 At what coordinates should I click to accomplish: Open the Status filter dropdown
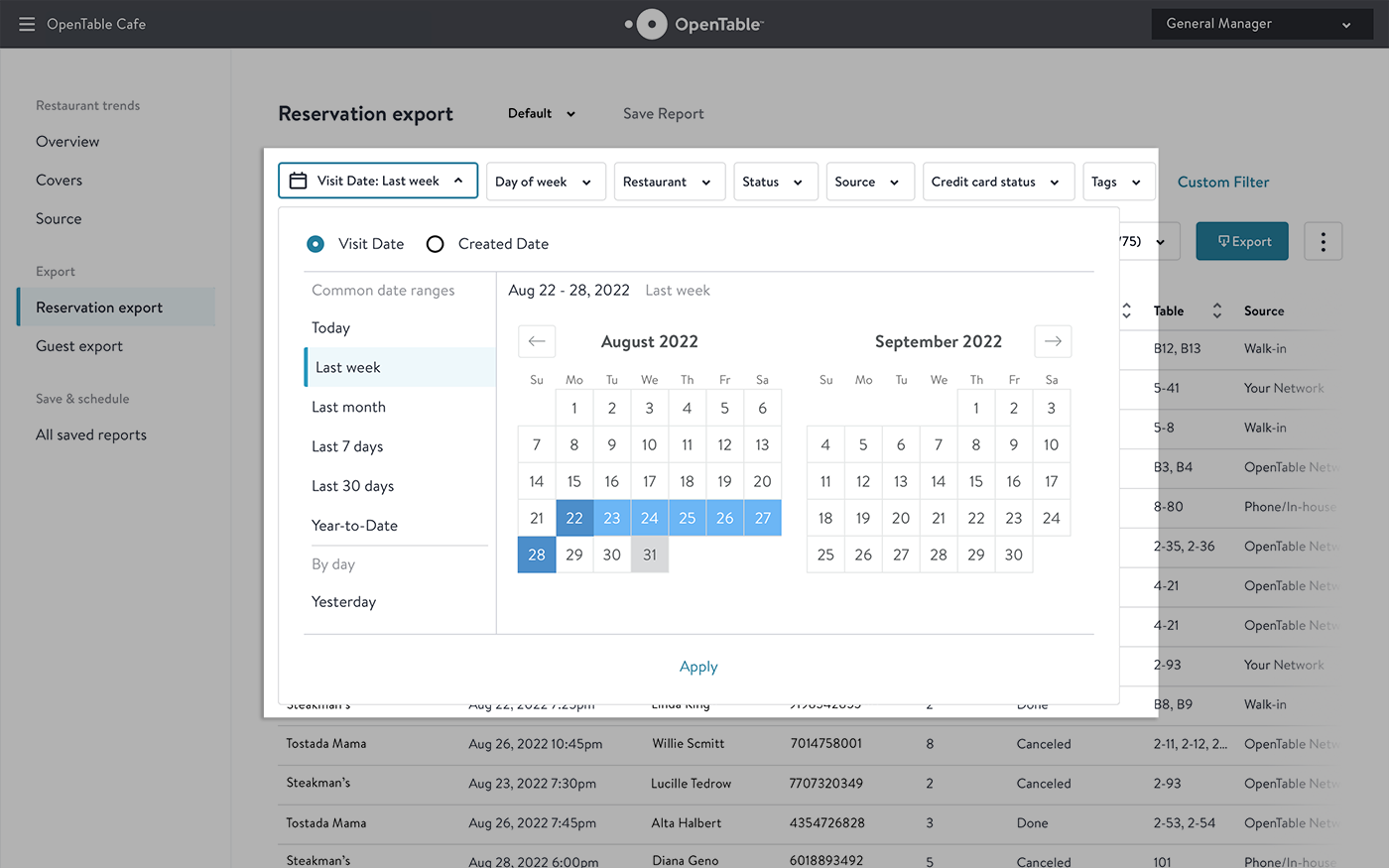pyautogui.click(x=776, y=182)
